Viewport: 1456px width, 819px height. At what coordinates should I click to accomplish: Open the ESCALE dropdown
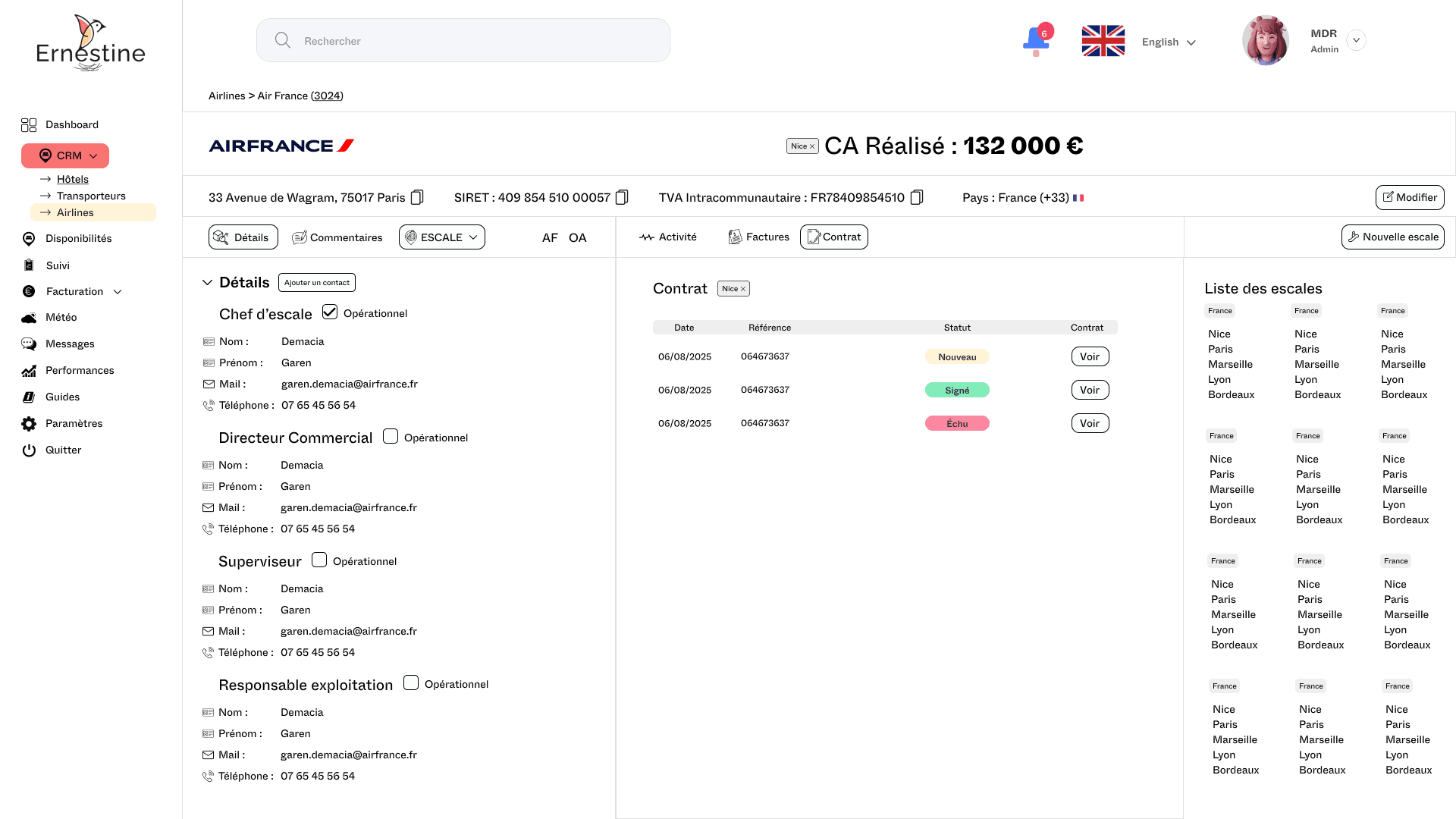pos(442,237)
